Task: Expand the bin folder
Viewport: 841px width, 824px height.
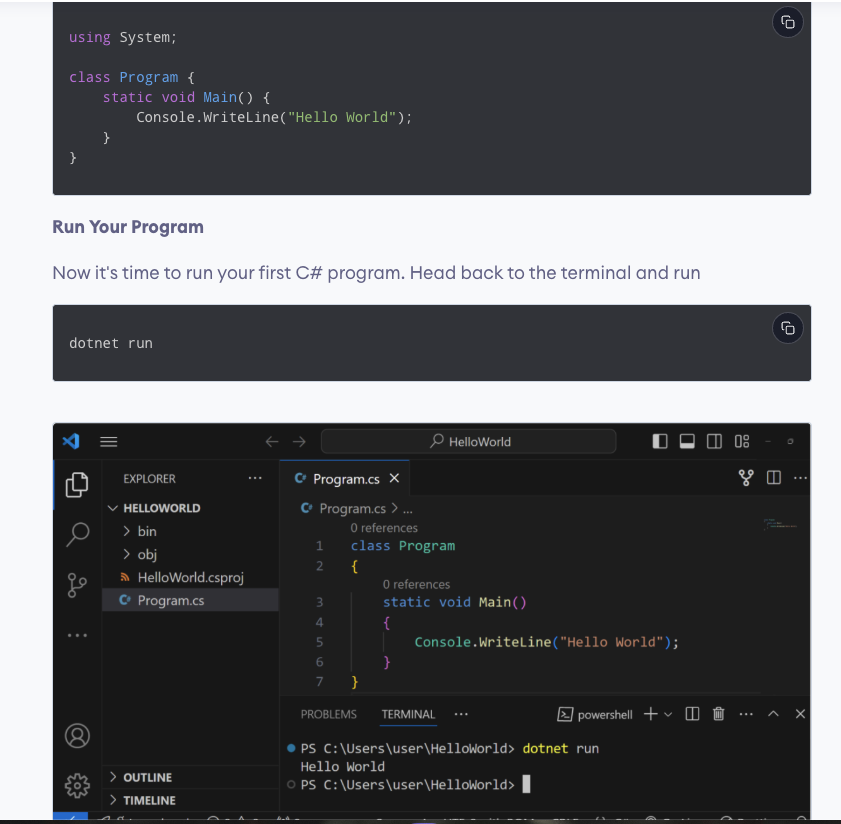Action: (x=146, y=531)
